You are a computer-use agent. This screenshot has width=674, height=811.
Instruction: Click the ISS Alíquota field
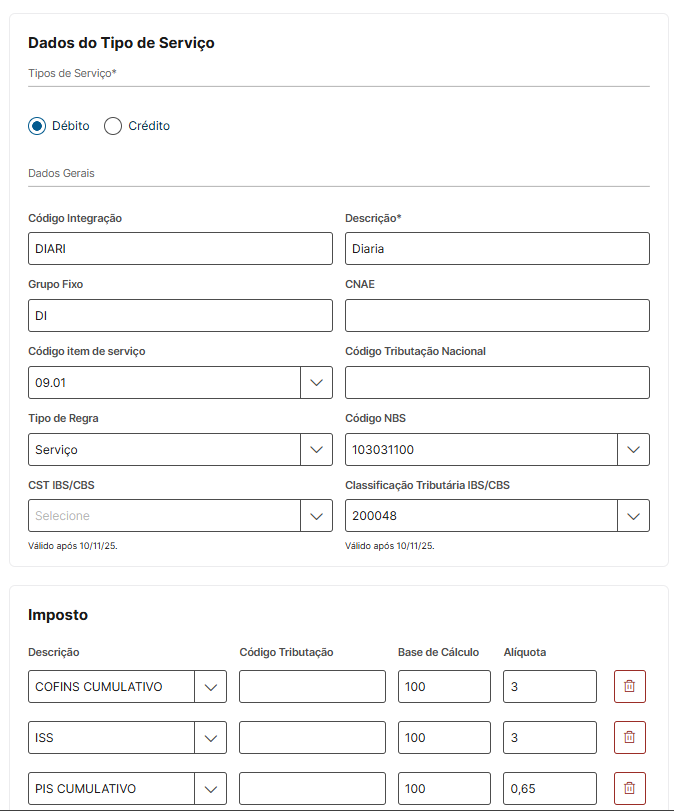pyautogui.click(x=550, y=738)
